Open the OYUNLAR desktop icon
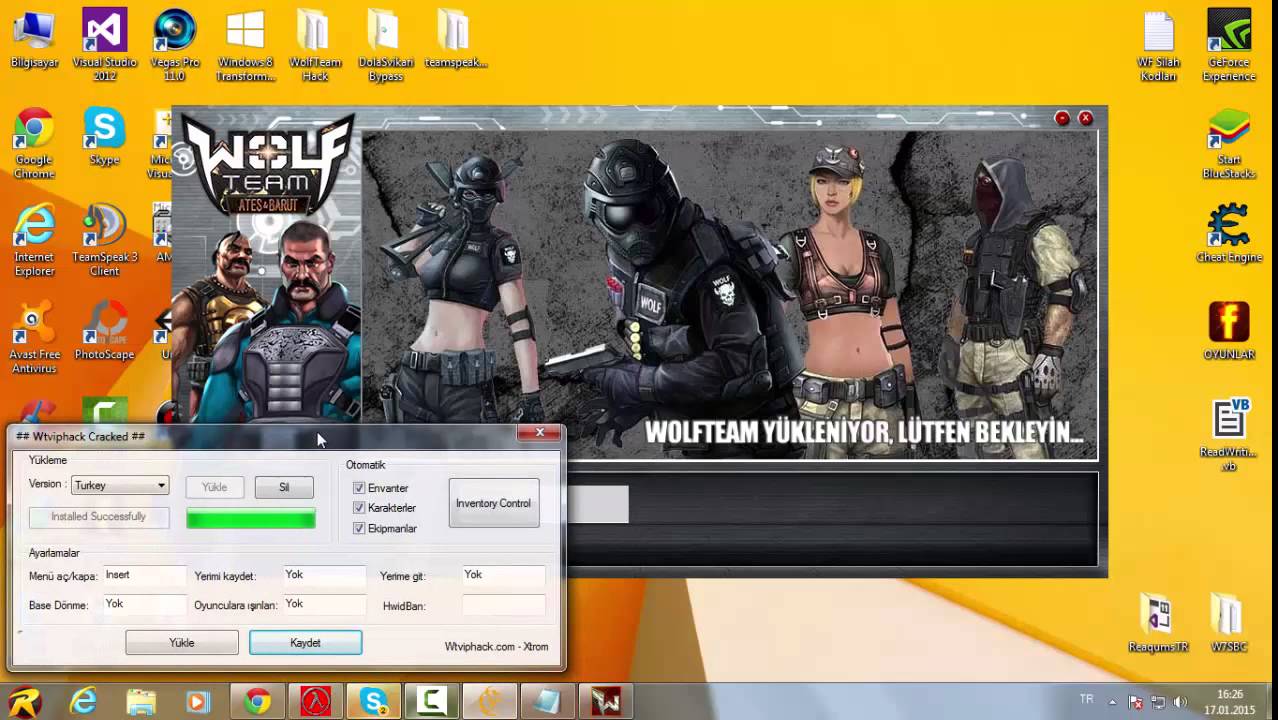 [1229, 331]
